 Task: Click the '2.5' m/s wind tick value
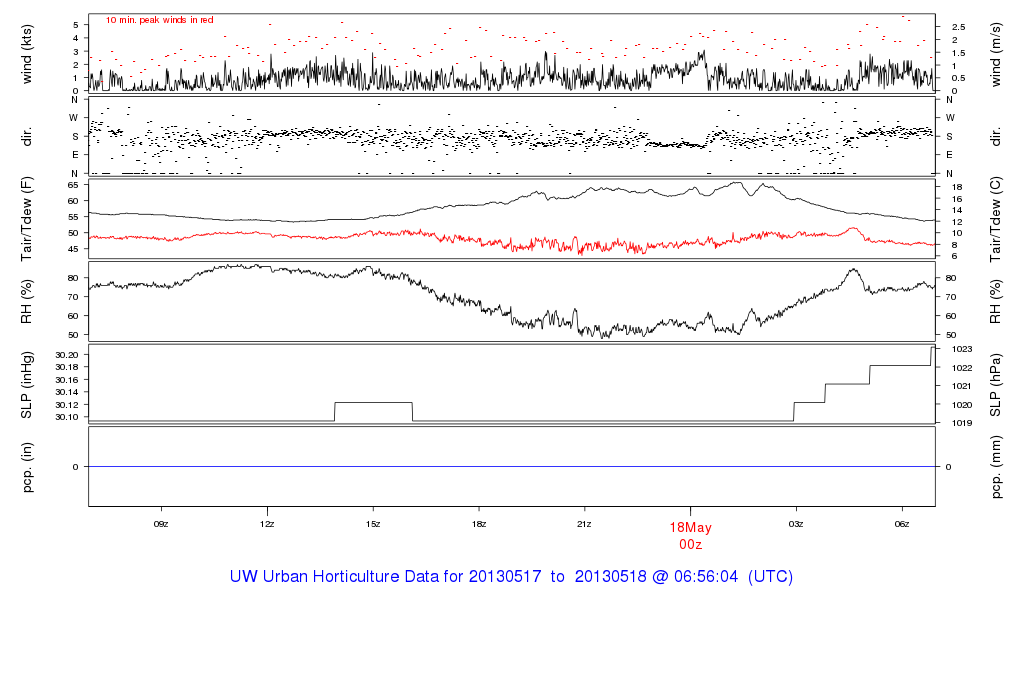tap(958, 27)
